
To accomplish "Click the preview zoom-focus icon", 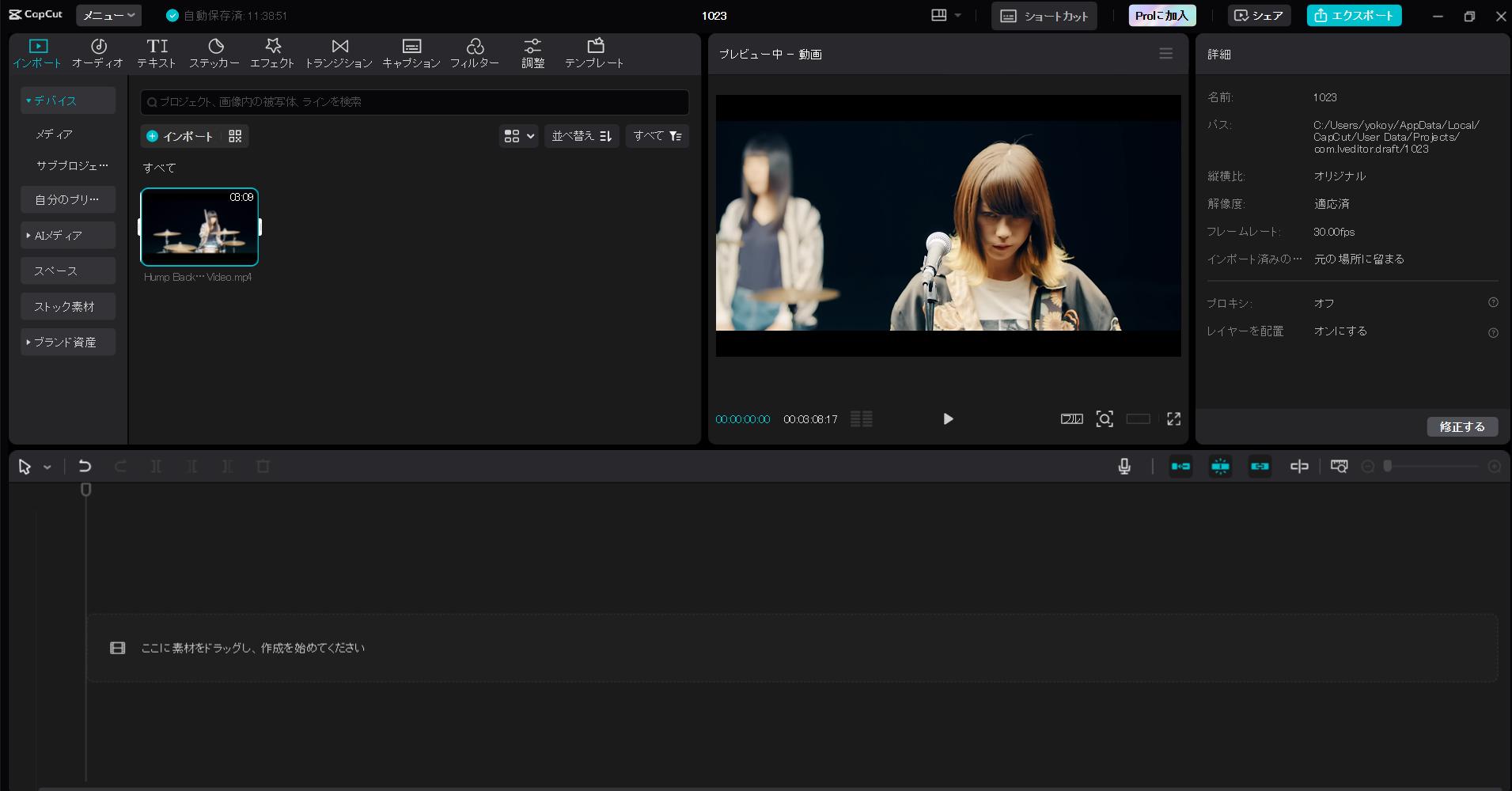I will tap(1105, 418).
